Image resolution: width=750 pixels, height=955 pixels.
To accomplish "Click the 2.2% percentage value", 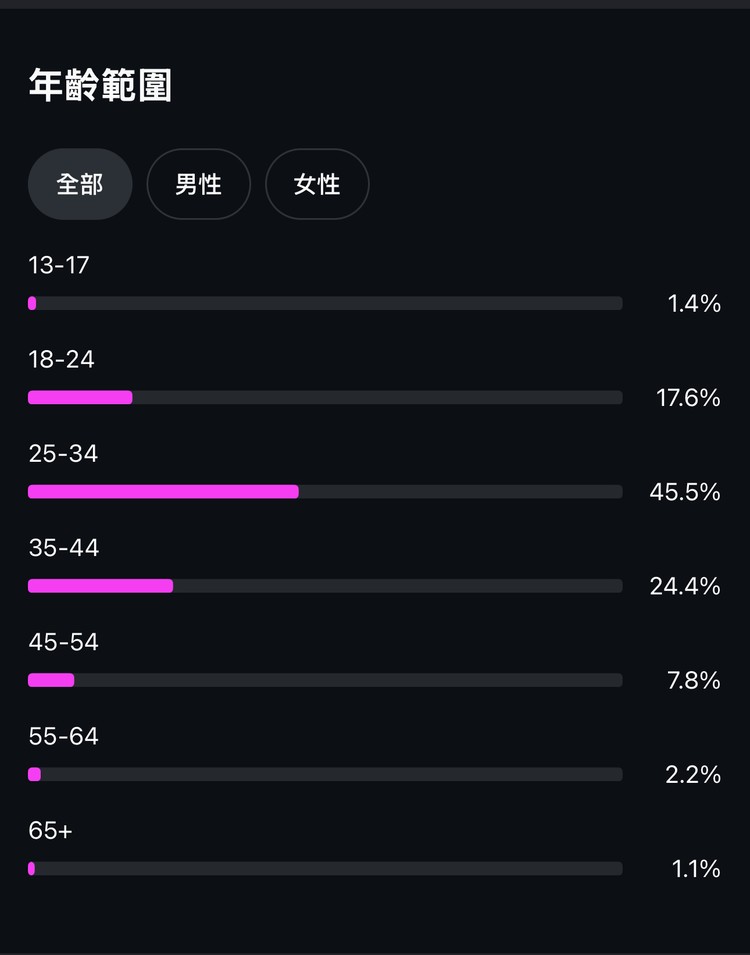I will pos(693,775).
